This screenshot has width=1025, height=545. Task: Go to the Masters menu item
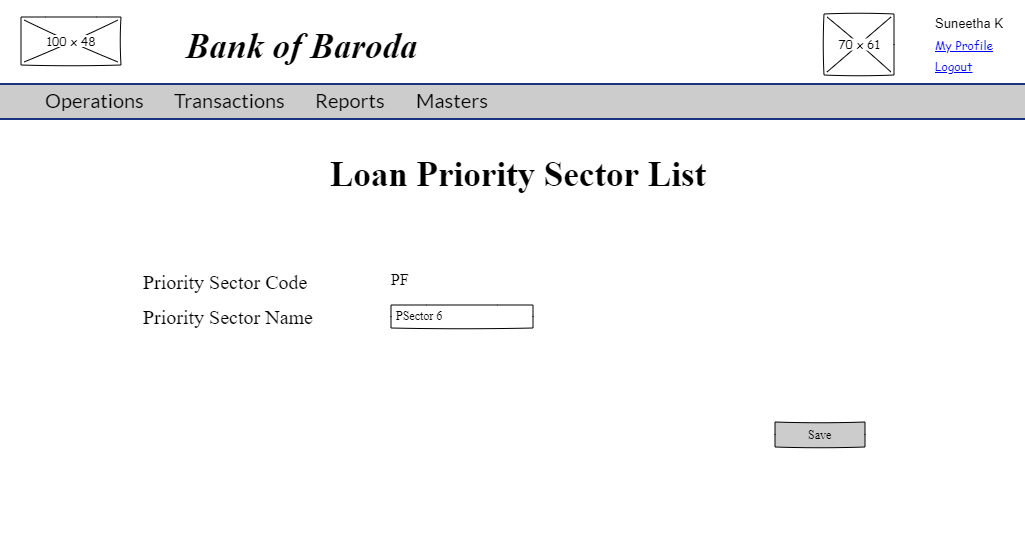(x=452, y=101)
